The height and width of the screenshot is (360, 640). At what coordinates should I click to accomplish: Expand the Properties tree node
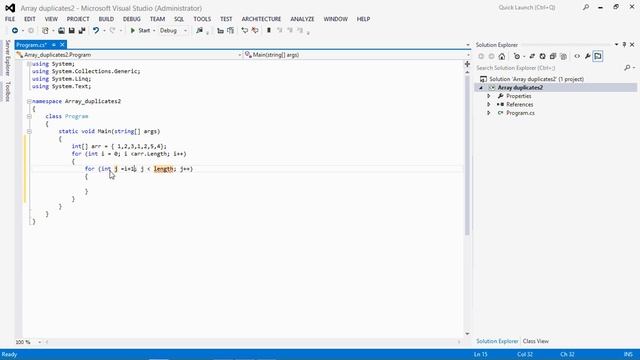489,96
